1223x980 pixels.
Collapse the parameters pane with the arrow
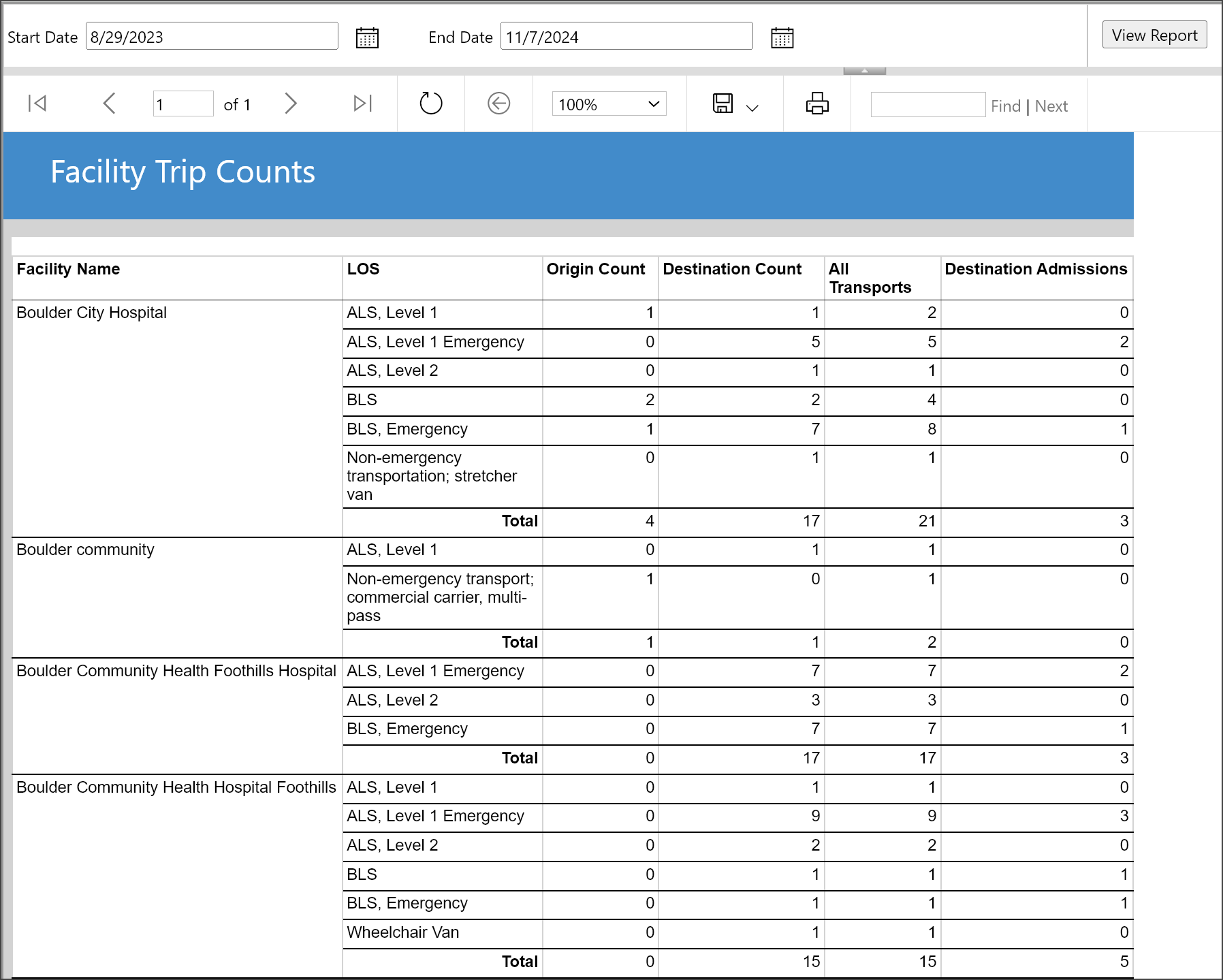click(x=864, y=71)
